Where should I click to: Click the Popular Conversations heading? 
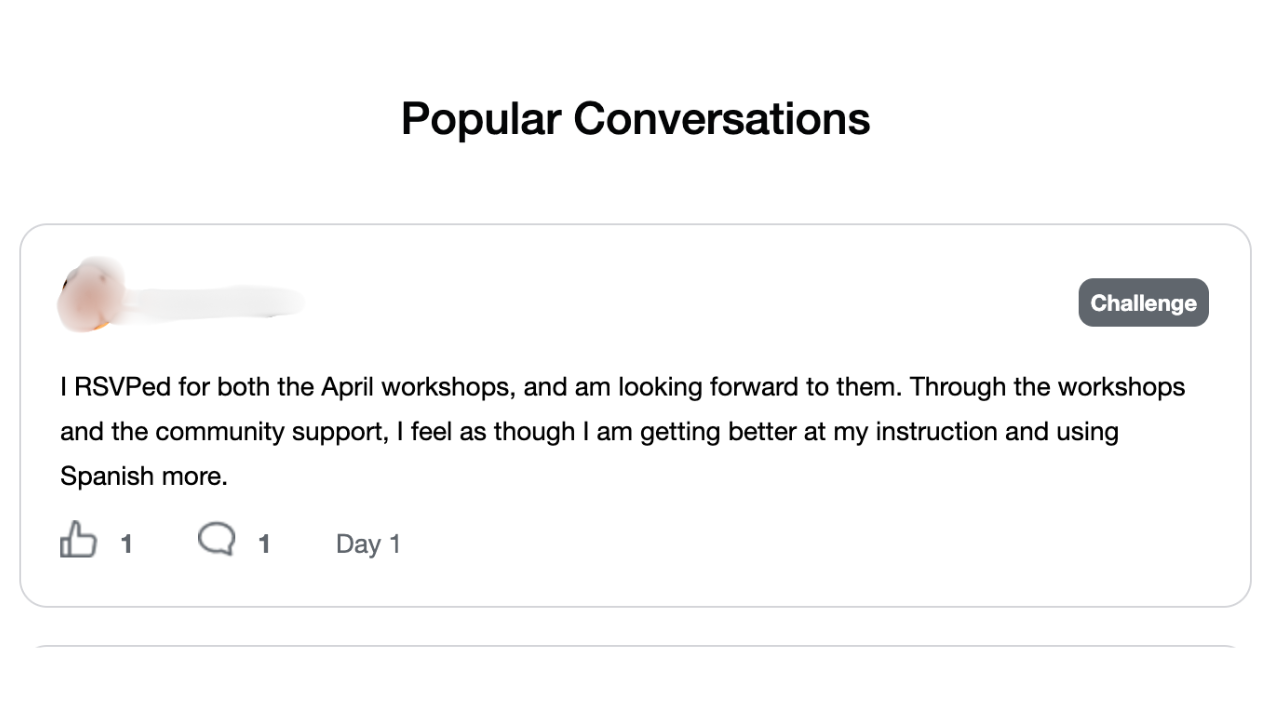635,119
